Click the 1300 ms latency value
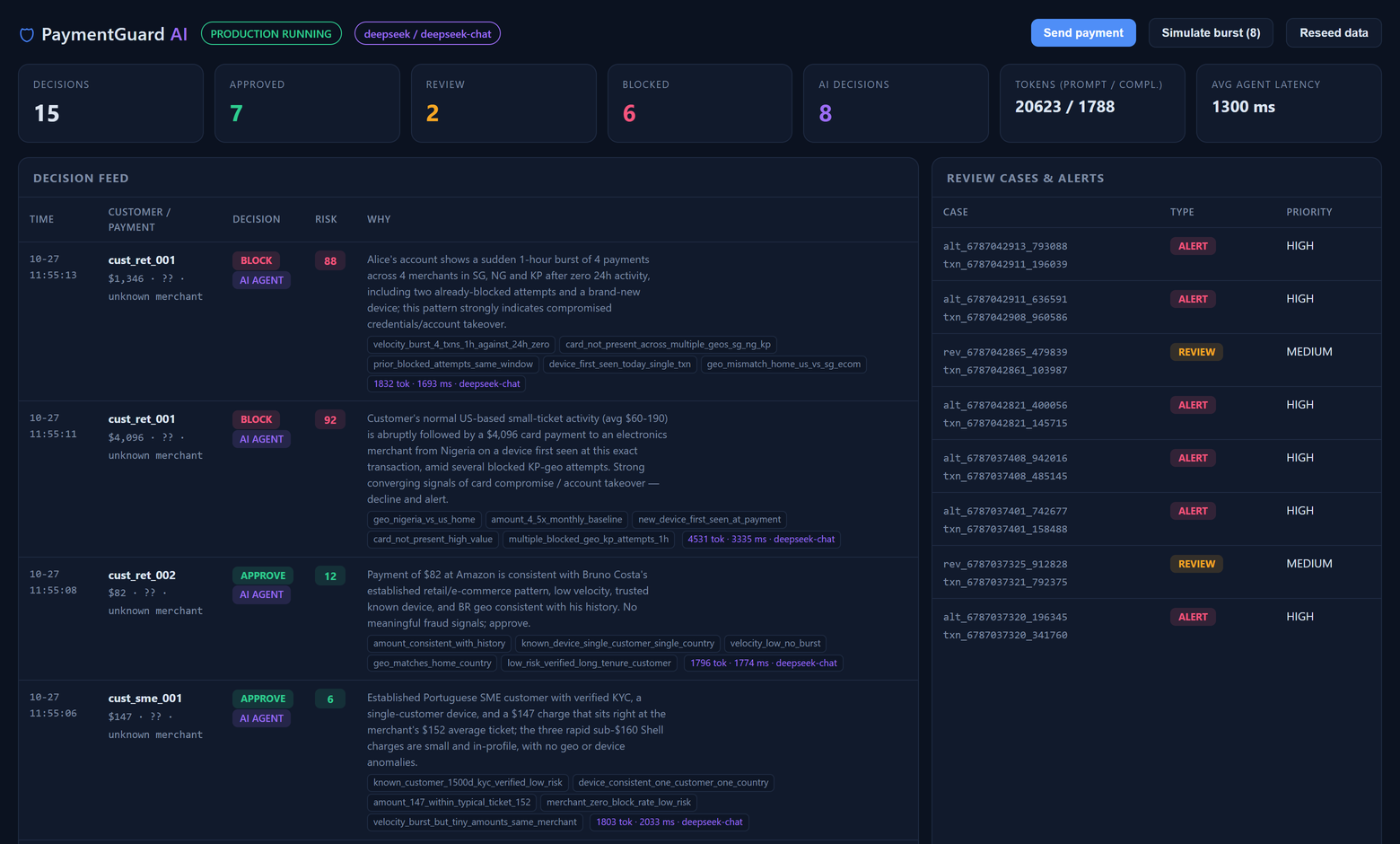1400x844 pixels. coord(1243,107)
